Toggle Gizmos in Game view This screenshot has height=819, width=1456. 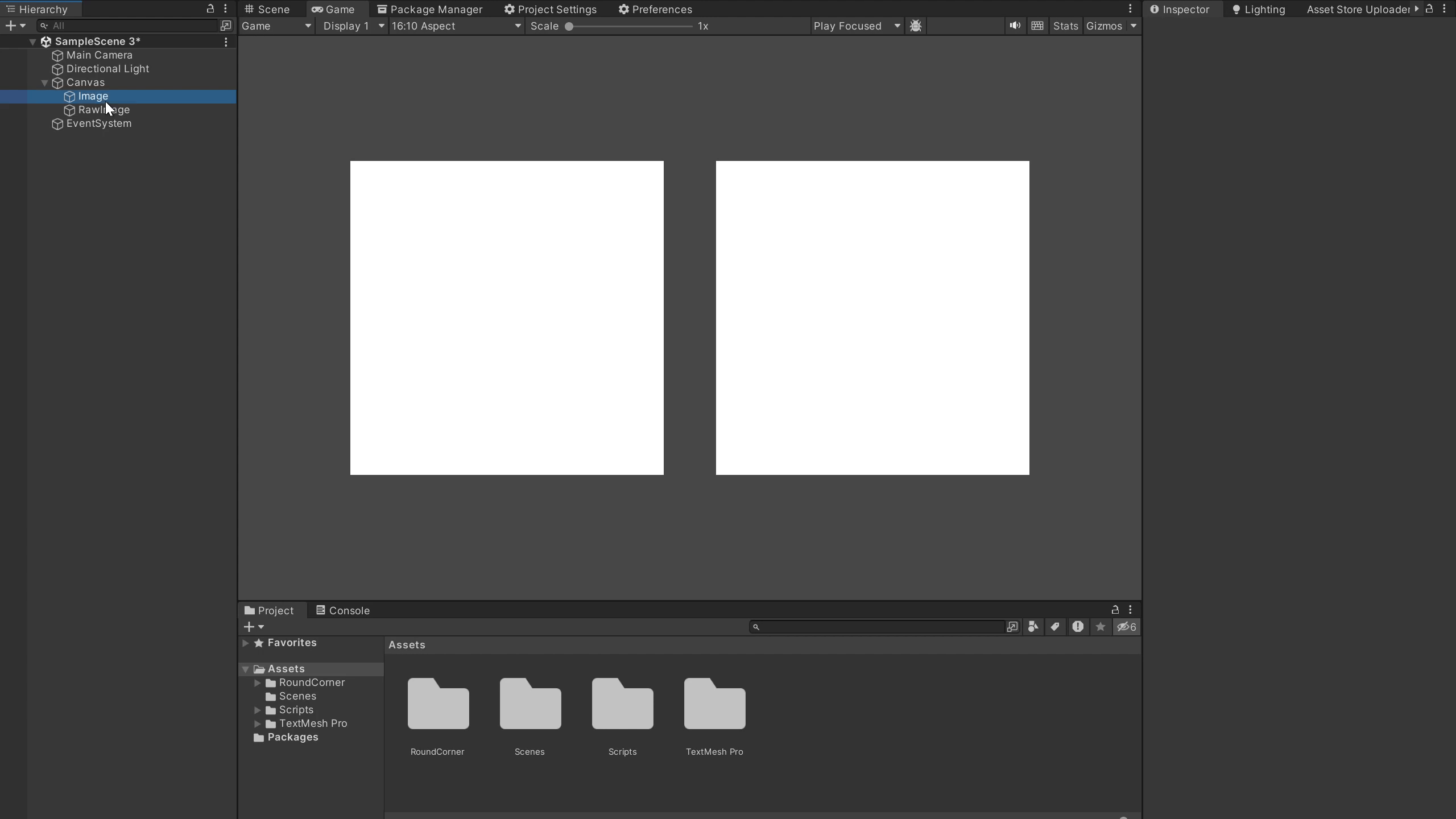coord(1104,26)
